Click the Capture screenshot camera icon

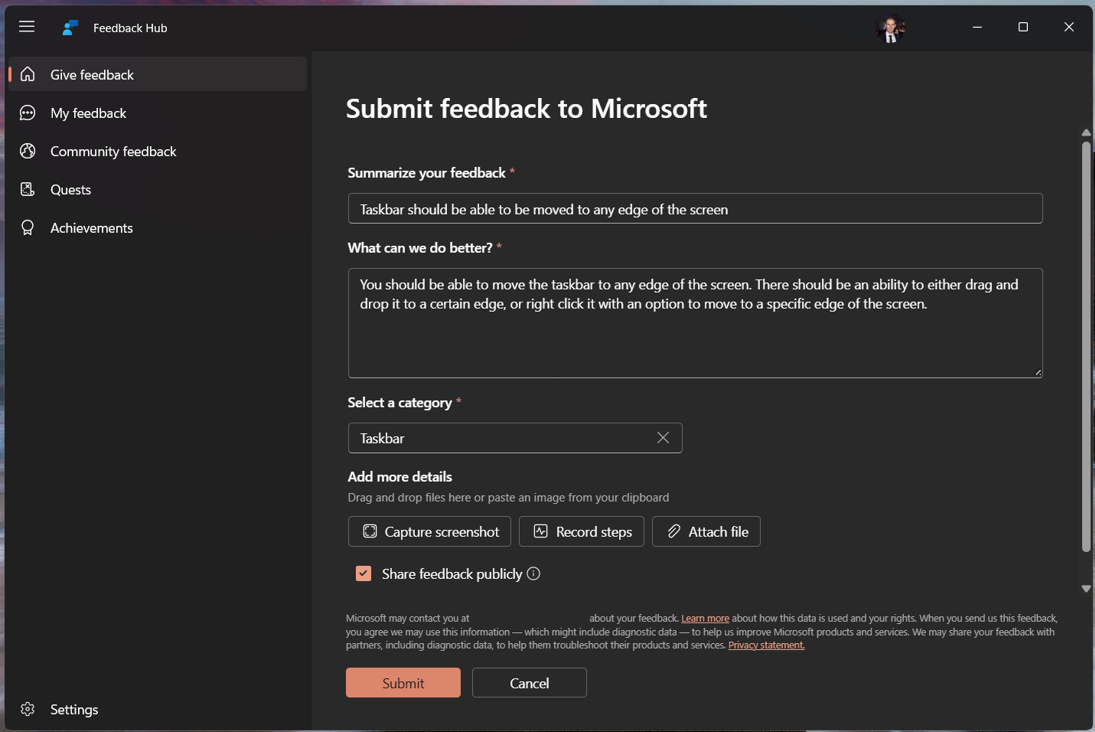tap(370, 531)
